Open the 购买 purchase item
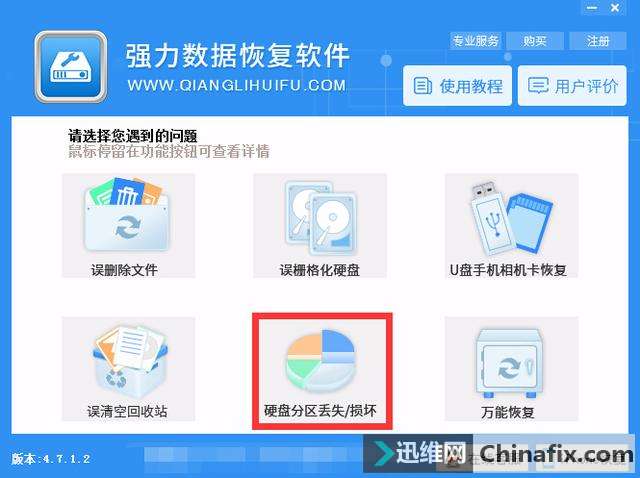This screenshot has height=478, width=640. (535, 41)
